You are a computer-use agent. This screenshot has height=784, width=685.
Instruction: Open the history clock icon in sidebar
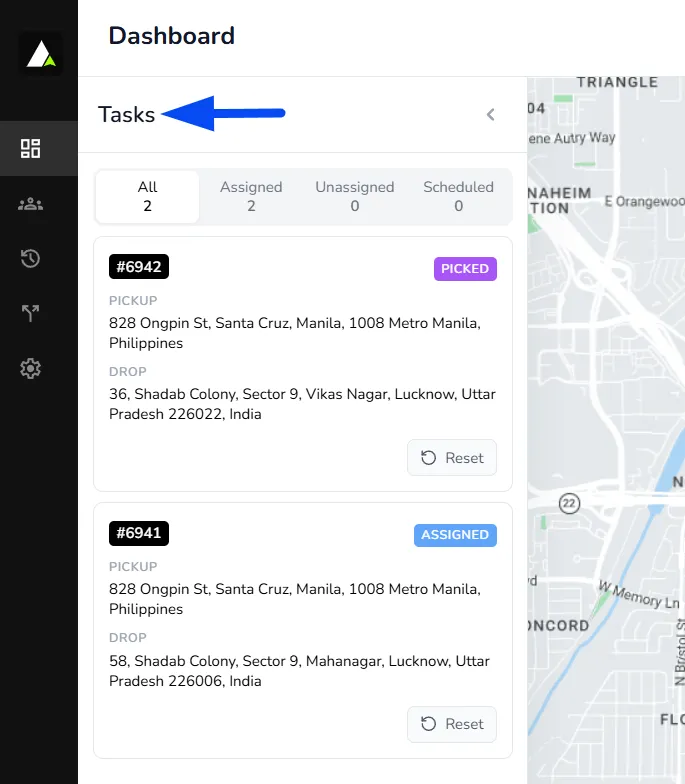30,258
